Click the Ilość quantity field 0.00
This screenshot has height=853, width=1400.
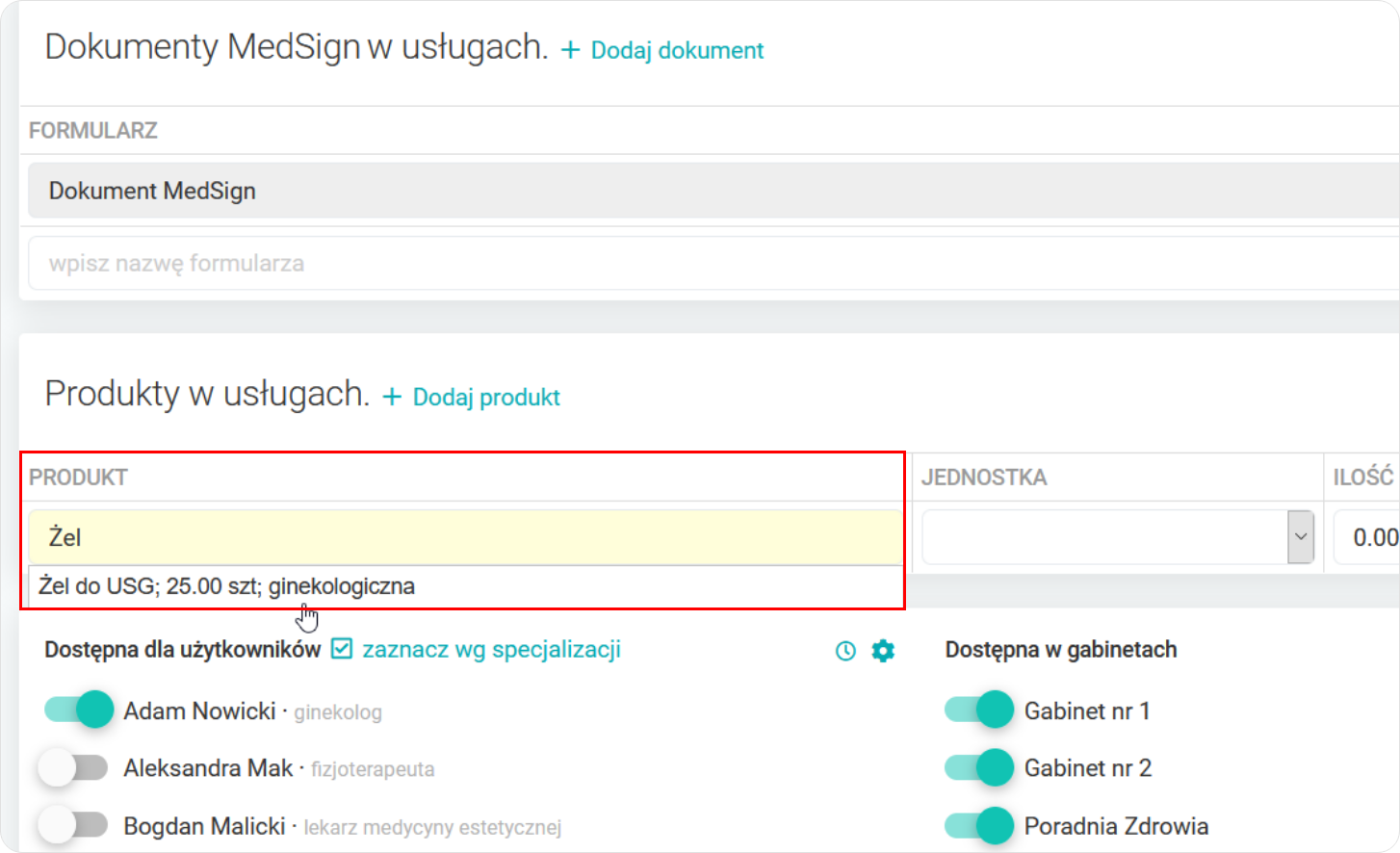coord(1366,537)
